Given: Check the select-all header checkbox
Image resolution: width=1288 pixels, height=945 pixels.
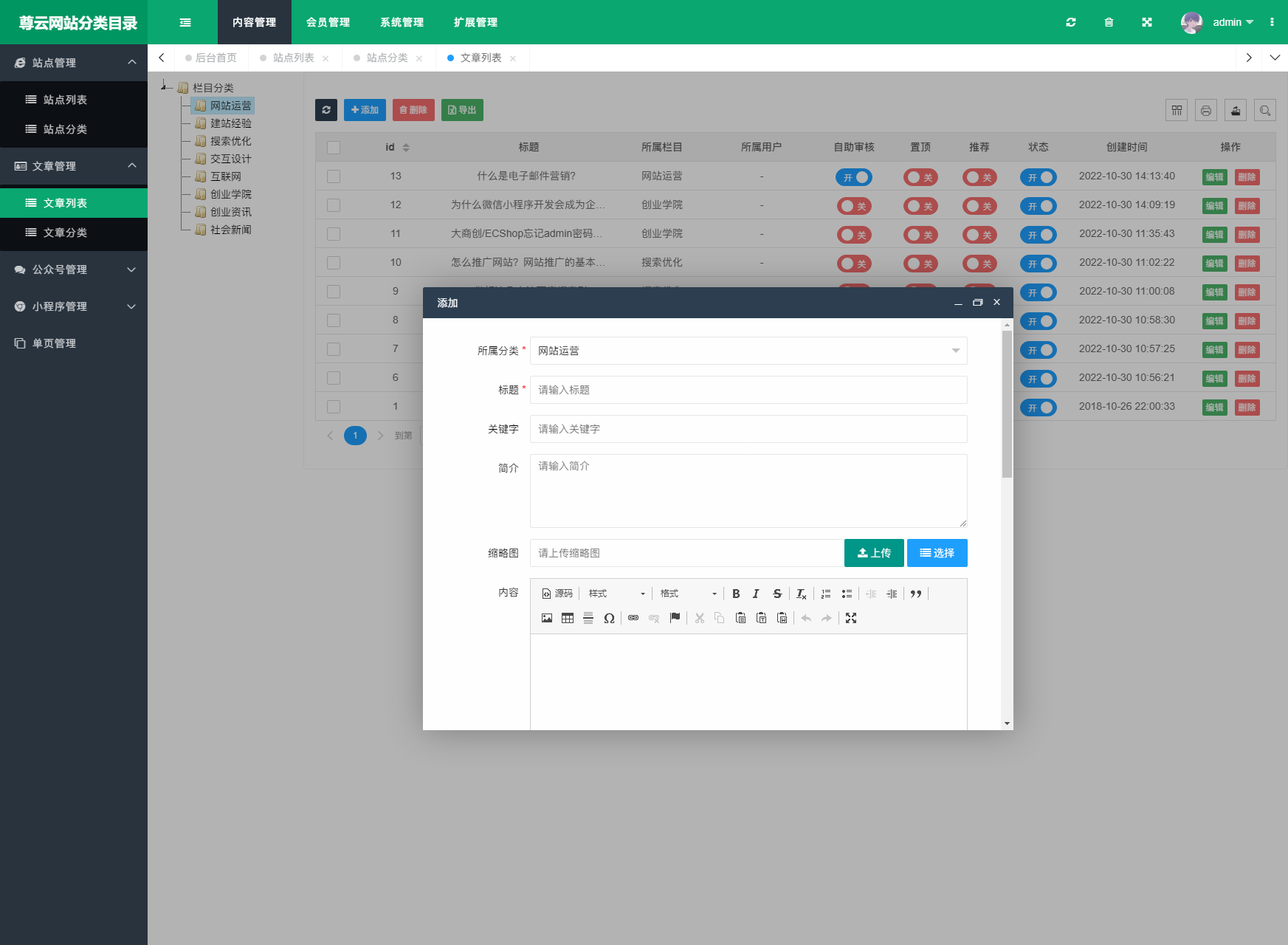Looking at the screenshot, I should [x=334, y=148].
